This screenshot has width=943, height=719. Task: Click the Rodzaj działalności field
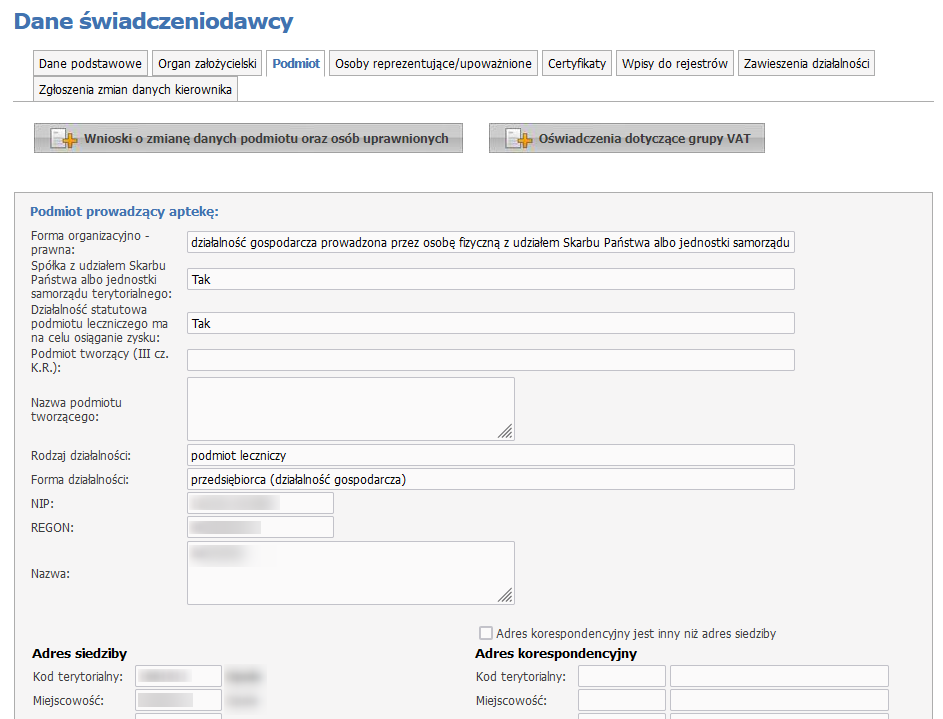pos(490,455)
